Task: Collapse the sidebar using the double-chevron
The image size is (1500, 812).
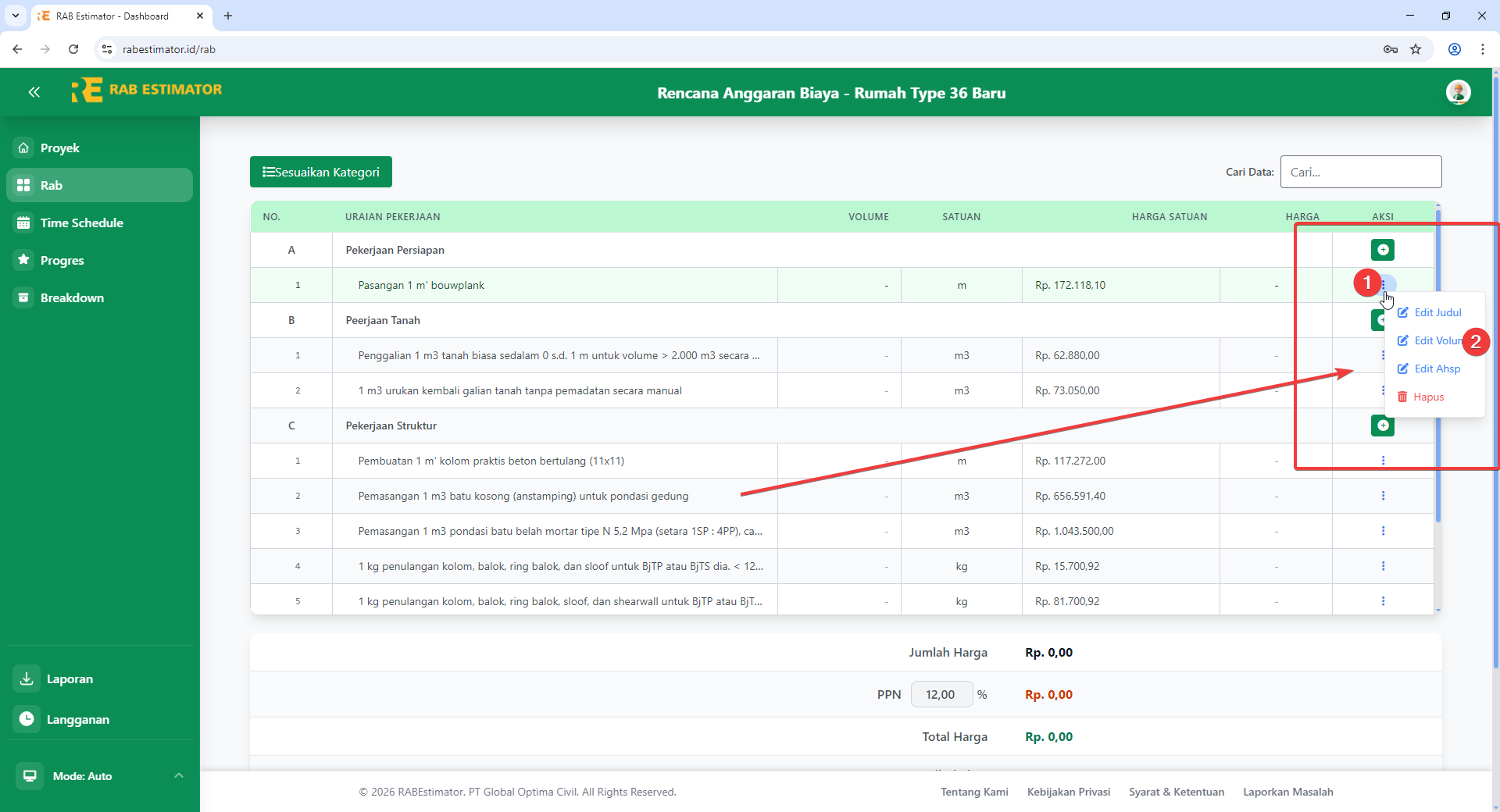Action: (x=34, y=92)
